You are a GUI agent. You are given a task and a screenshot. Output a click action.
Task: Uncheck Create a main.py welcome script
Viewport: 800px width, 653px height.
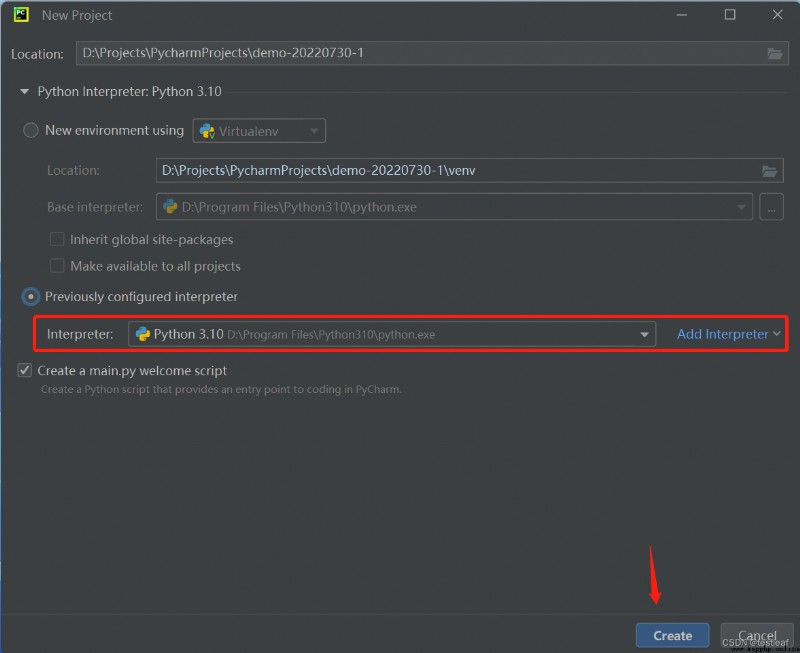click(24, 370)
